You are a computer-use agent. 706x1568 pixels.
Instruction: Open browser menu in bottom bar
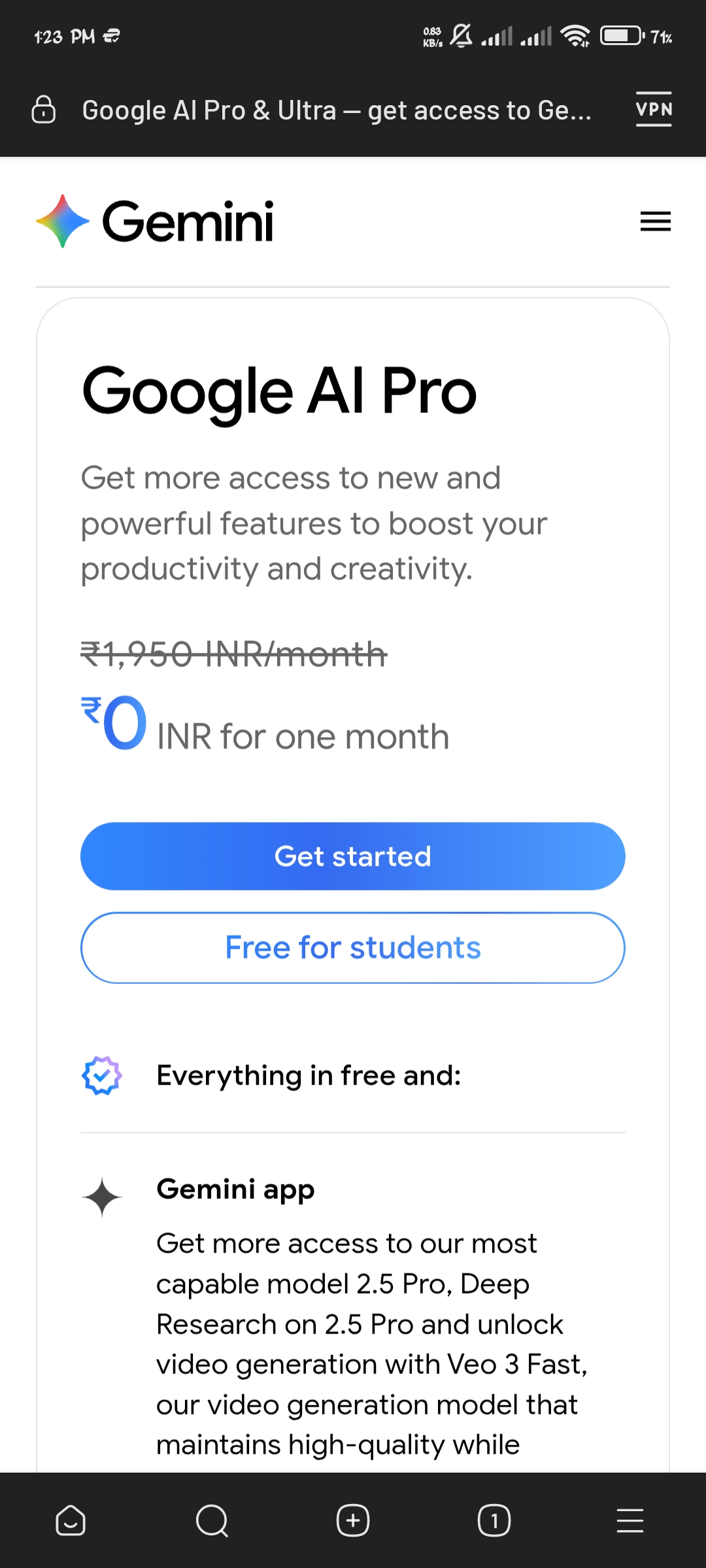pyautogui.click(x=630, y=1520)
